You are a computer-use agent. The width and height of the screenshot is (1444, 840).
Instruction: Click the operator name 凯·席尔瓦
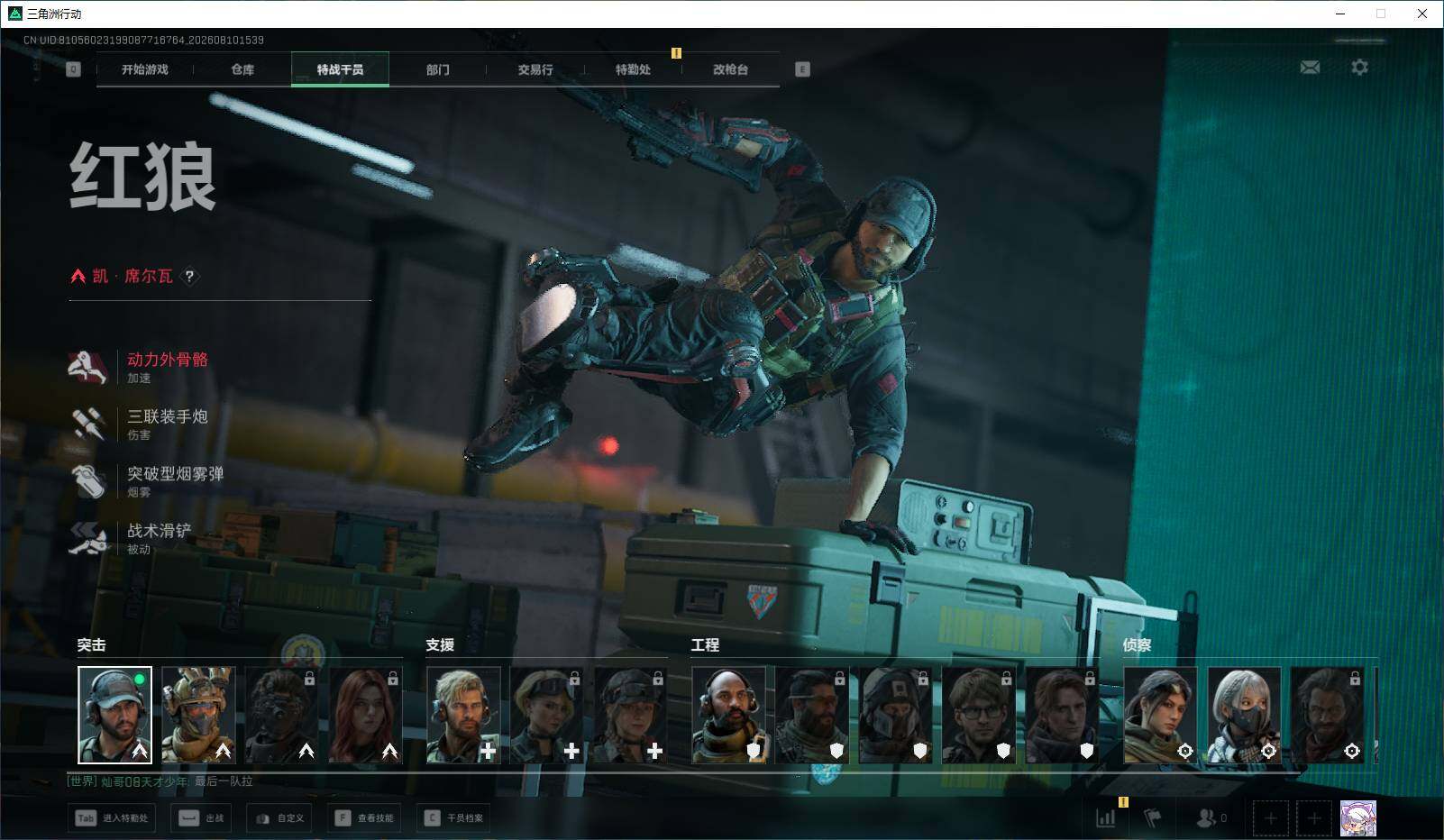point(133,276)
